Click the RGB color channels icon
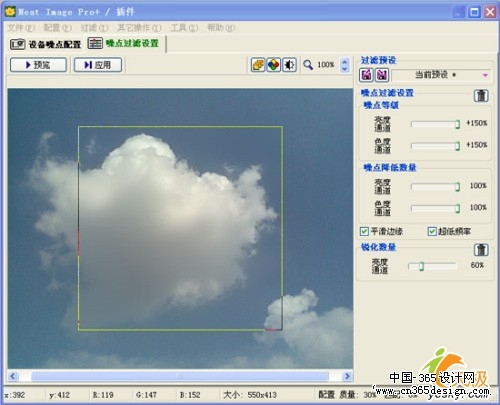 tap(273, 65)
